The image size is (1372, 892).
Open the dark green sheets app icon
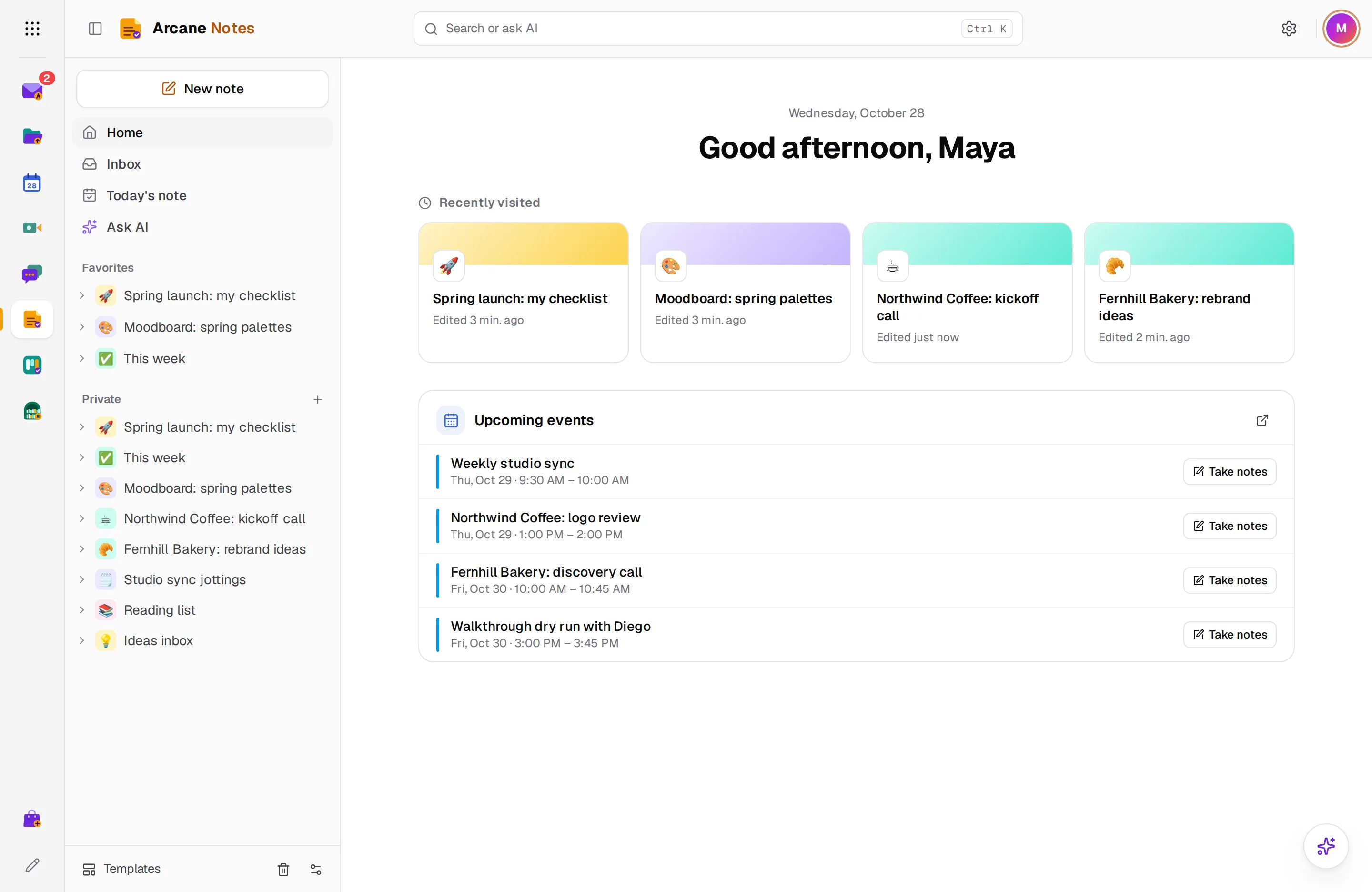tap(32, 411)
